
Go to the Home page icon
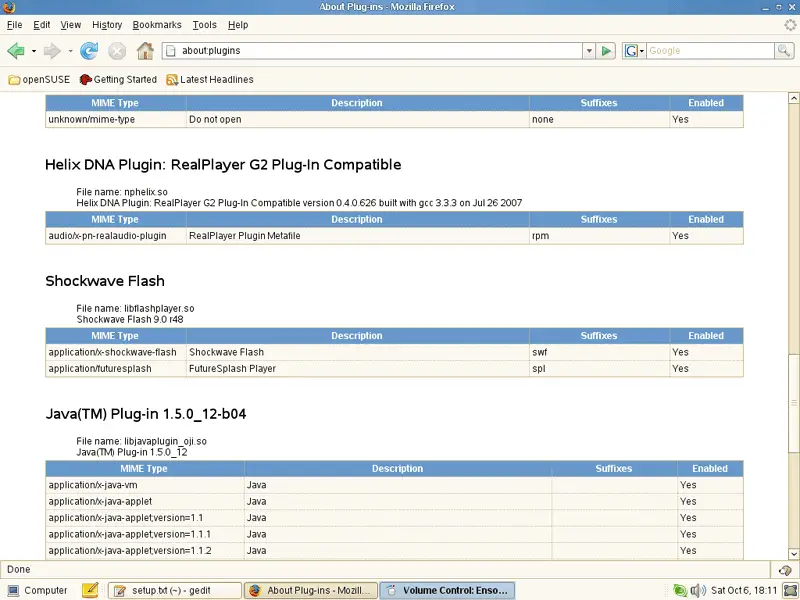[x=145, y=51]
